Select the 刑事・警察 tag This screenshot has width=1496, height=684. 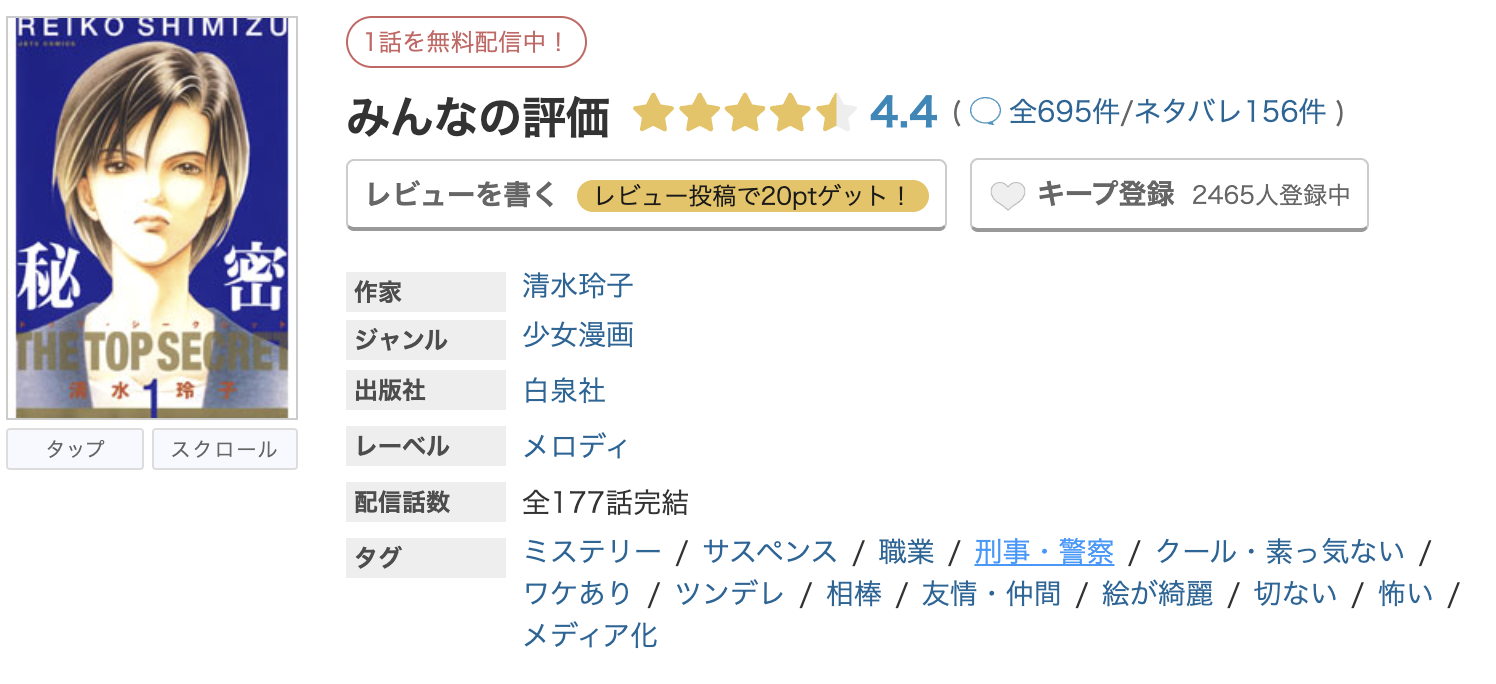1044,550
